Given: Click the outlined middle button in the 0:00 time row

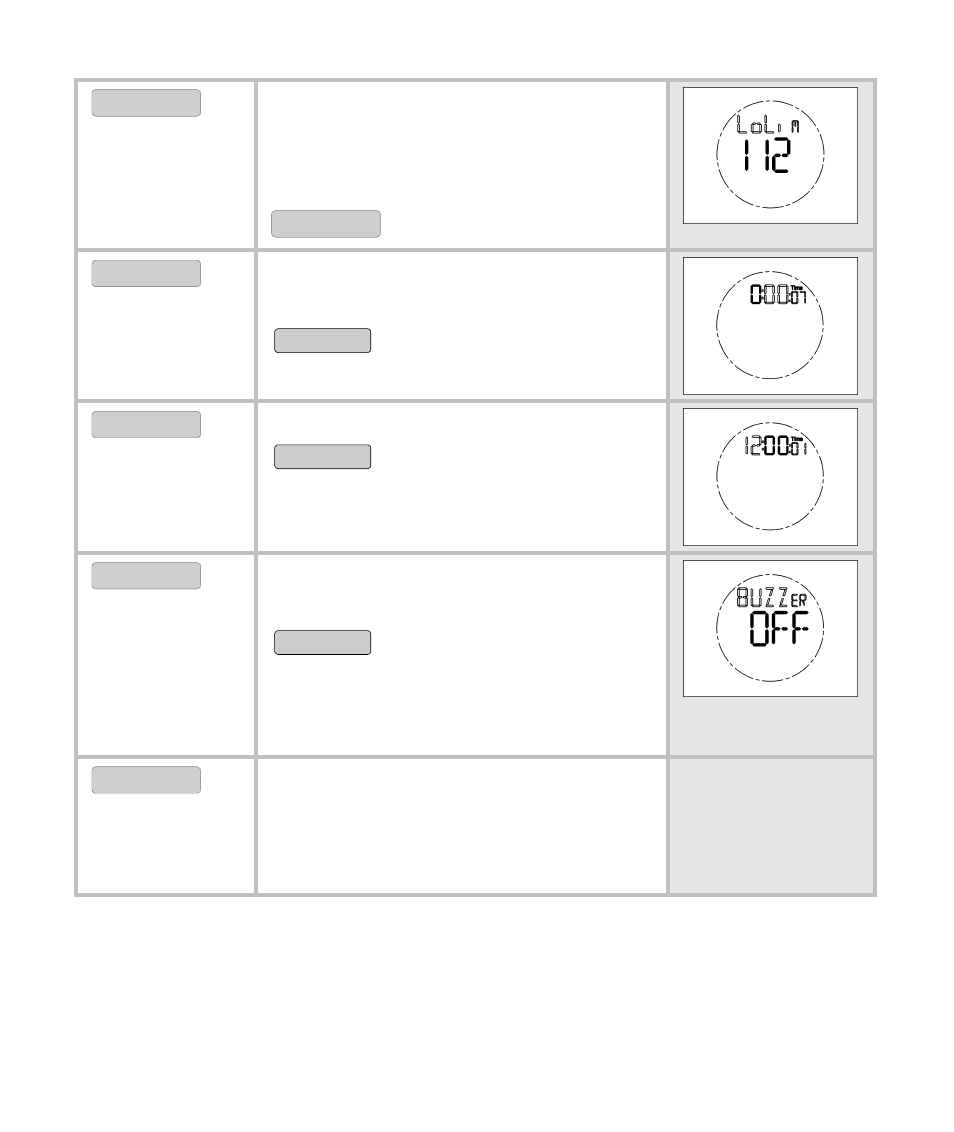Looking at the screenshot, I should [x=323, y=341].
